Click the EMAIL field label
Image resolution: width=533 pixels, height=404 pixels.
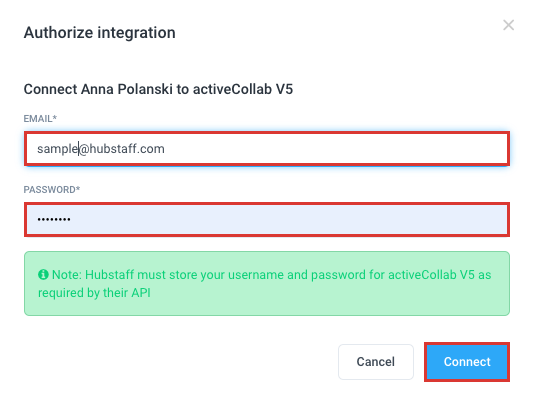pyautogui.click(x=38, y=119)
